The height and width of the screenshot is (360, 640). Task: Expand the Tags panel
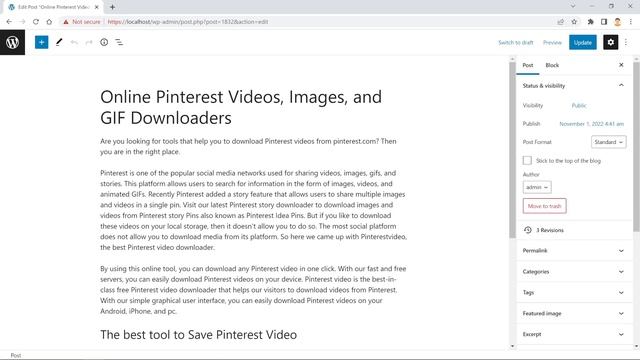pos(573,292)
